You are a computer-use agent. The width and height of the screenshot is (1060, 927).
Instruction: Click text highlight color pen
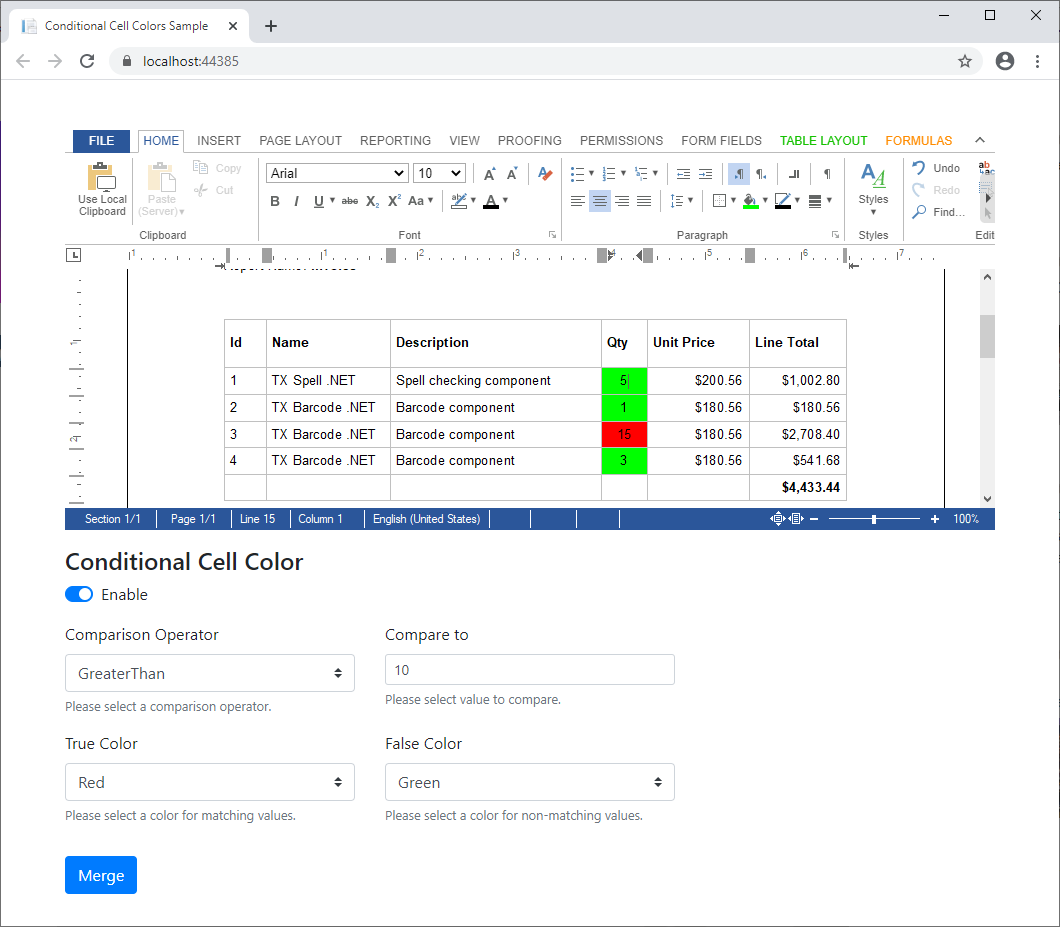tap(458, 201)
